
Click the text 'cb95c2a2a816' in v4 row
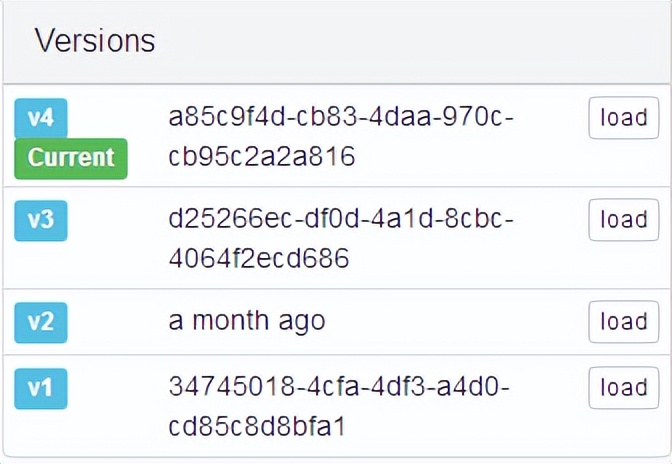(262, 158)
